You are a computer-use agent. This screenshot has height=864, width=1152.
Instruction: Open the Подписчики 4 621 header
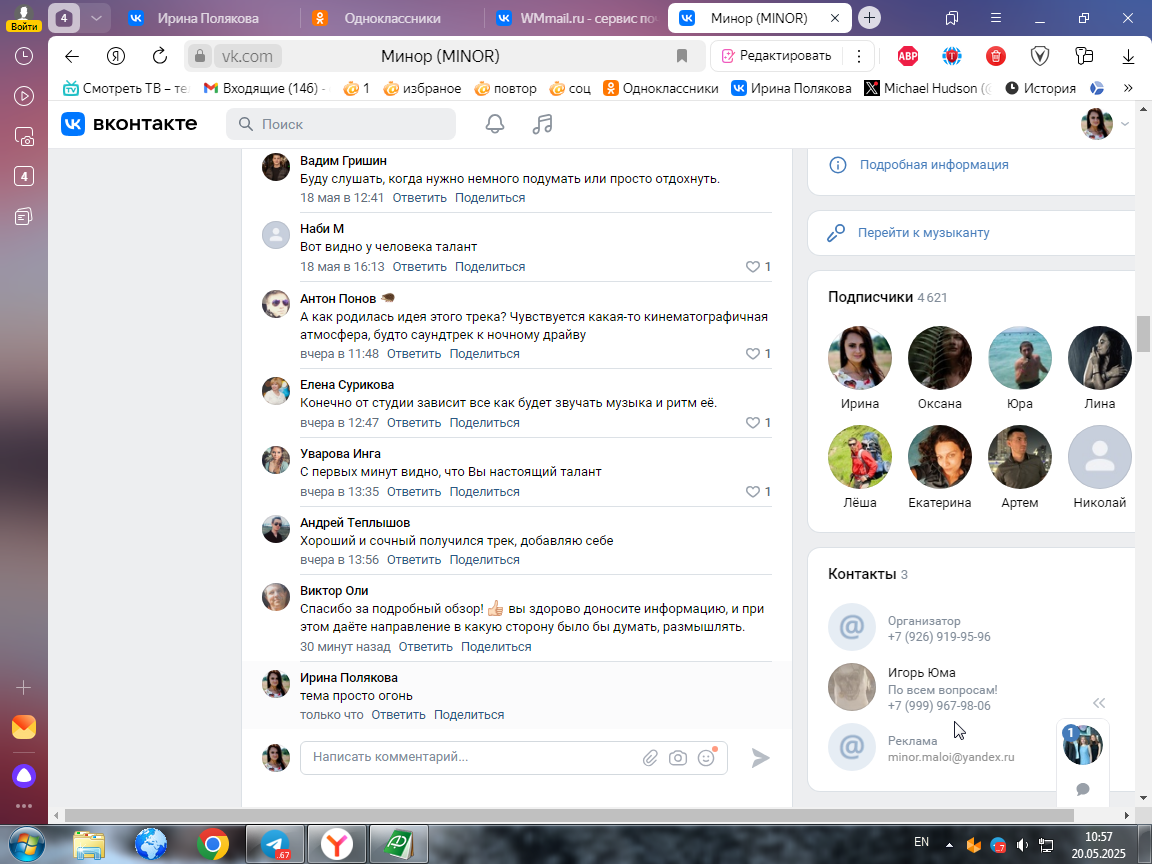pyautogui.click(x=888, y=298)
